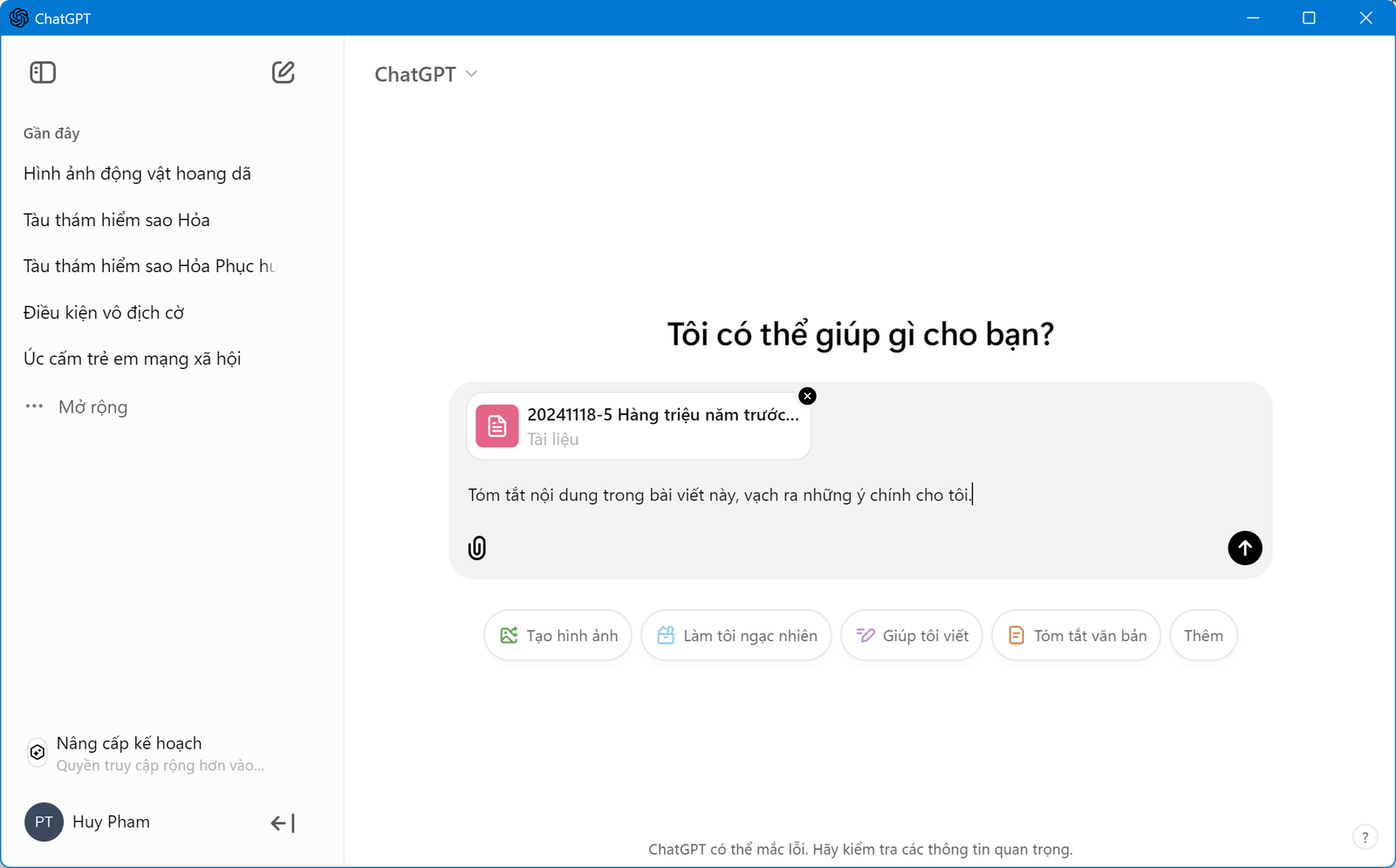Viewport: 1396px width, 868px height.
Task: Attach a file using the paperclip icon
Action: pos(476,548)
